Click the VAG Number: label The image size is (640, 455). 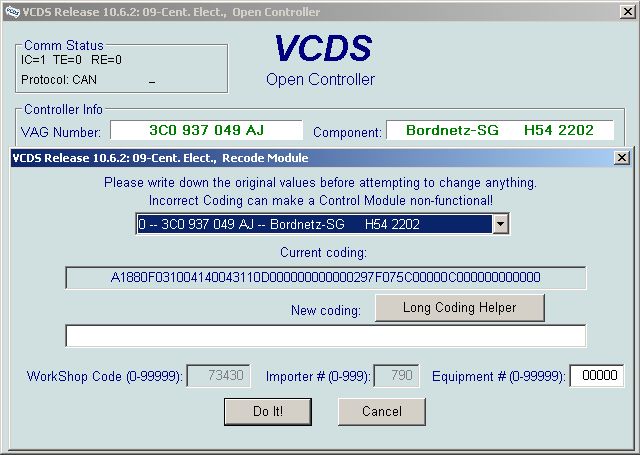(x=61, y=132)
